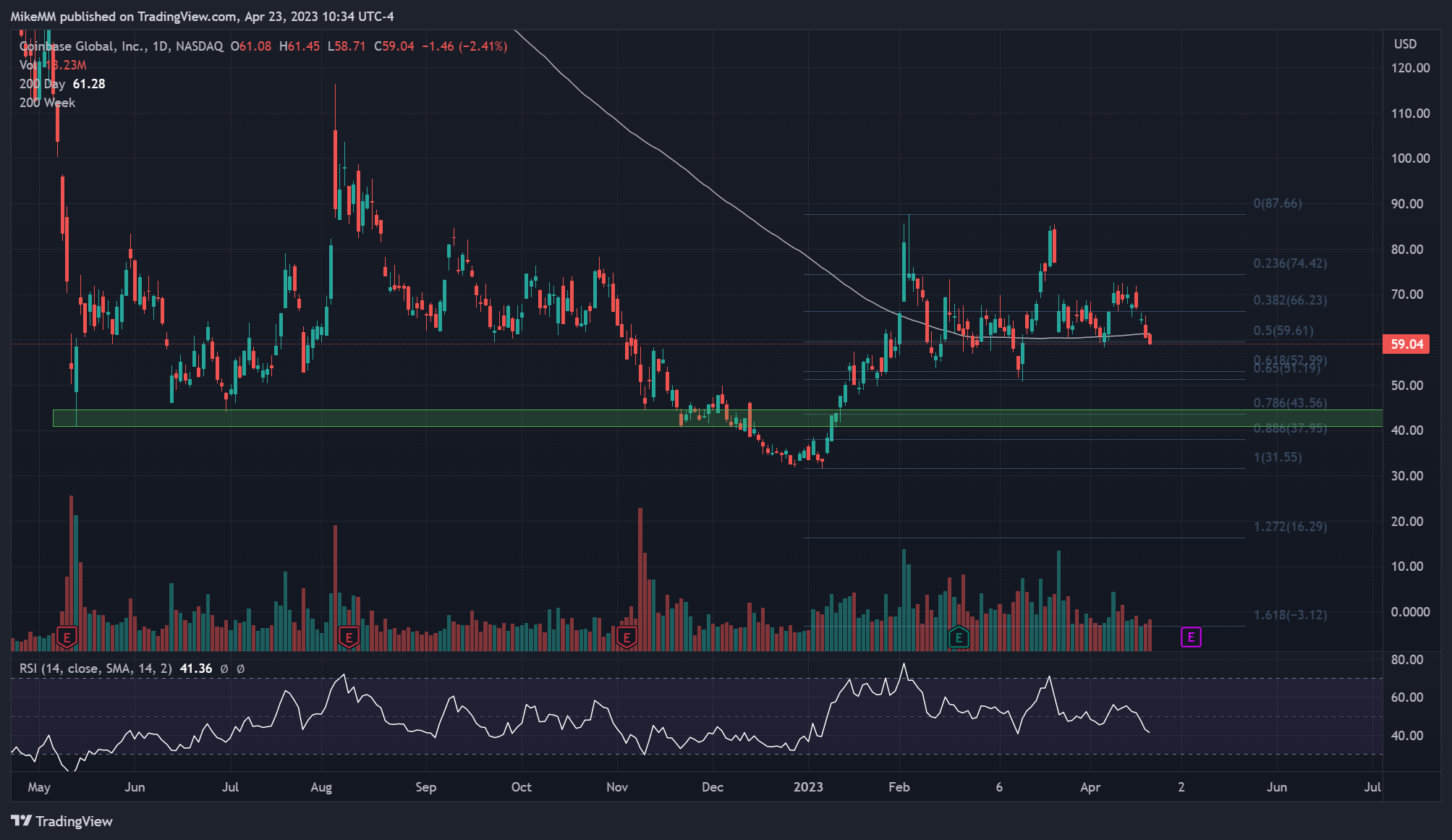
Task: Select the Fib level 1.618(-3.12) label
Action: (1290, 615)
